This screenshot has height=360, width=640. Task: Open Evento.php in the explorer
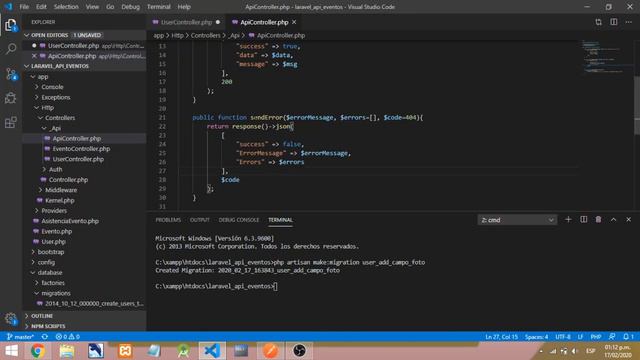click(56, 231)
